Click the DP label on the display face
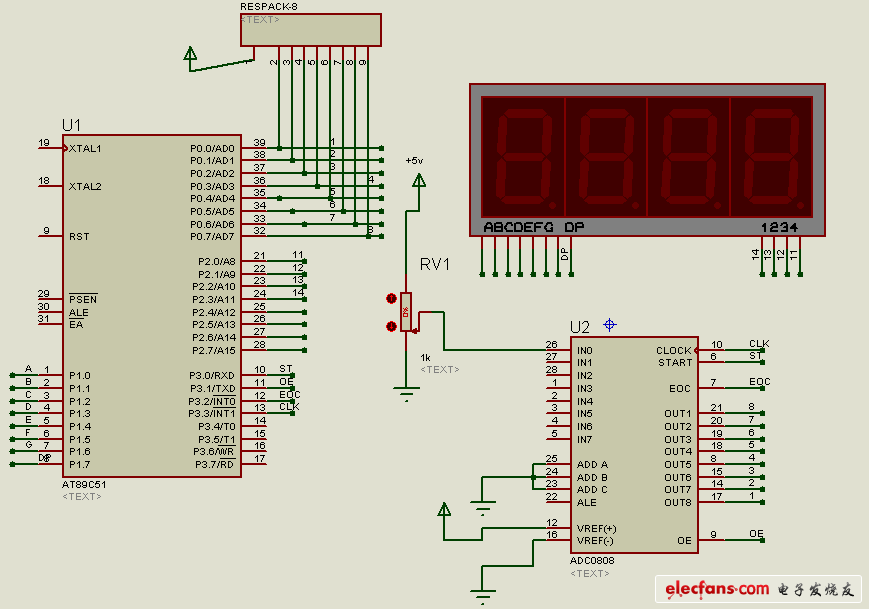The image size is (869, 609). (574, 227)
